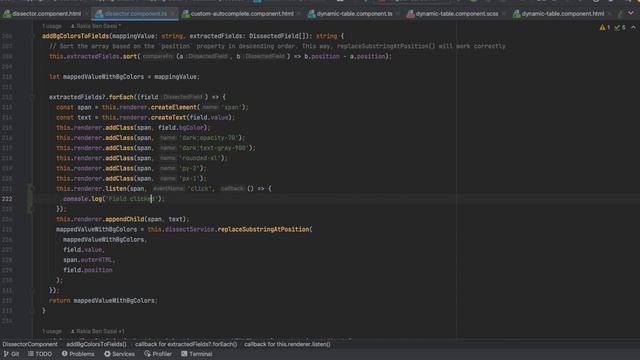The height and width of the screenshot is (360, 640).
Task: Click the '1 usage' hint above addBgColorsToFields
Action: pyautogui.click(x=52, y=26)
